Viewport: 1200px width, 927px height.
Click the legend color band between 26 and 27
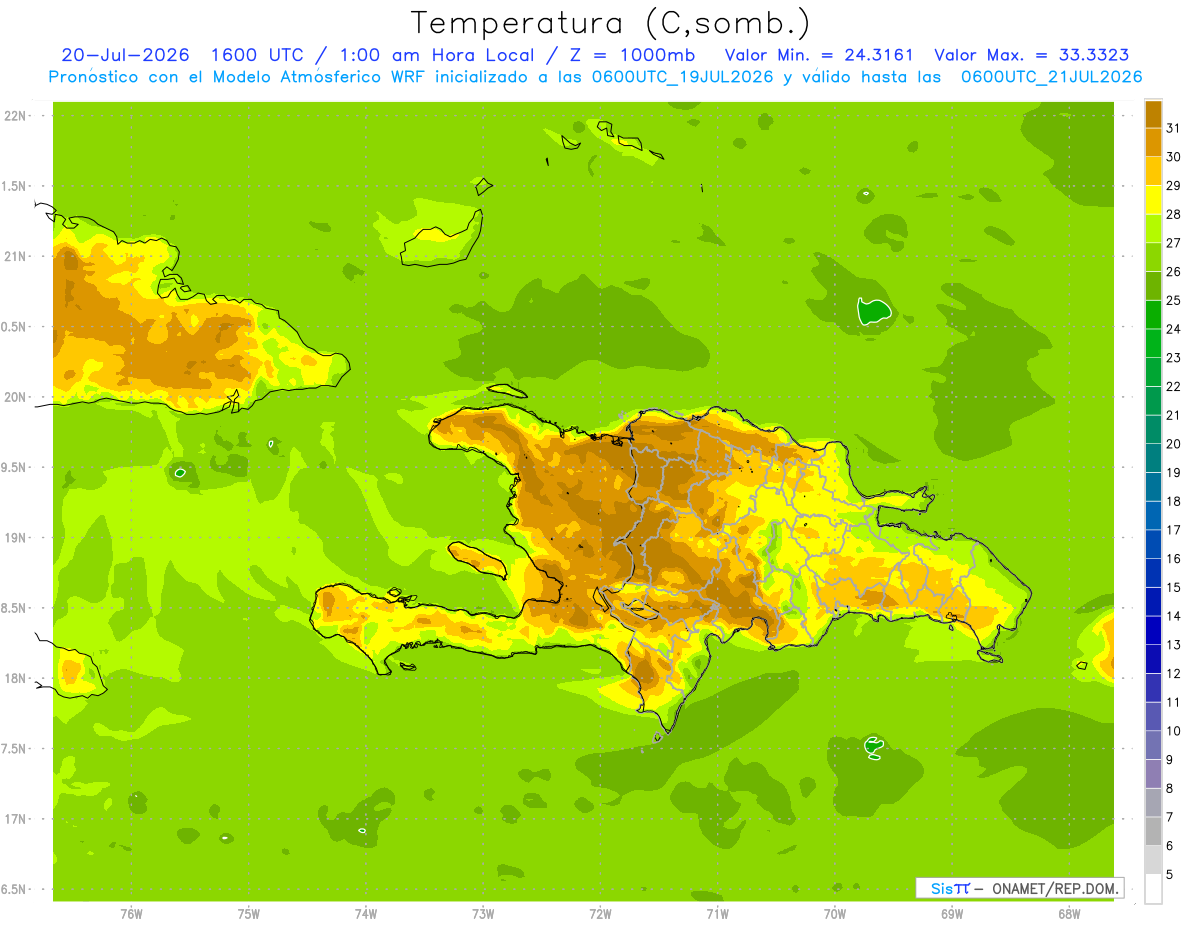coord(1153,257)
